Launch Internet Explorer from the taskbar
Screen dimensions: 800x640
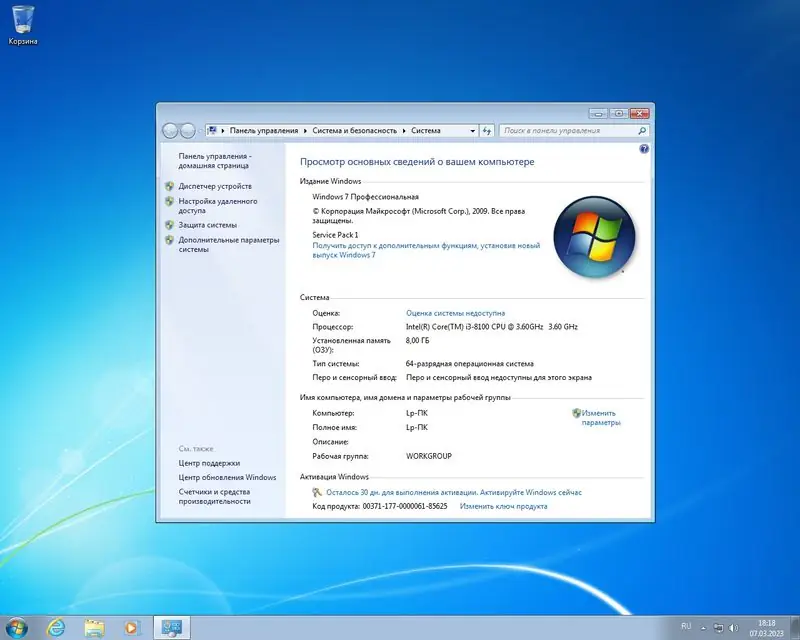point(56,628)
